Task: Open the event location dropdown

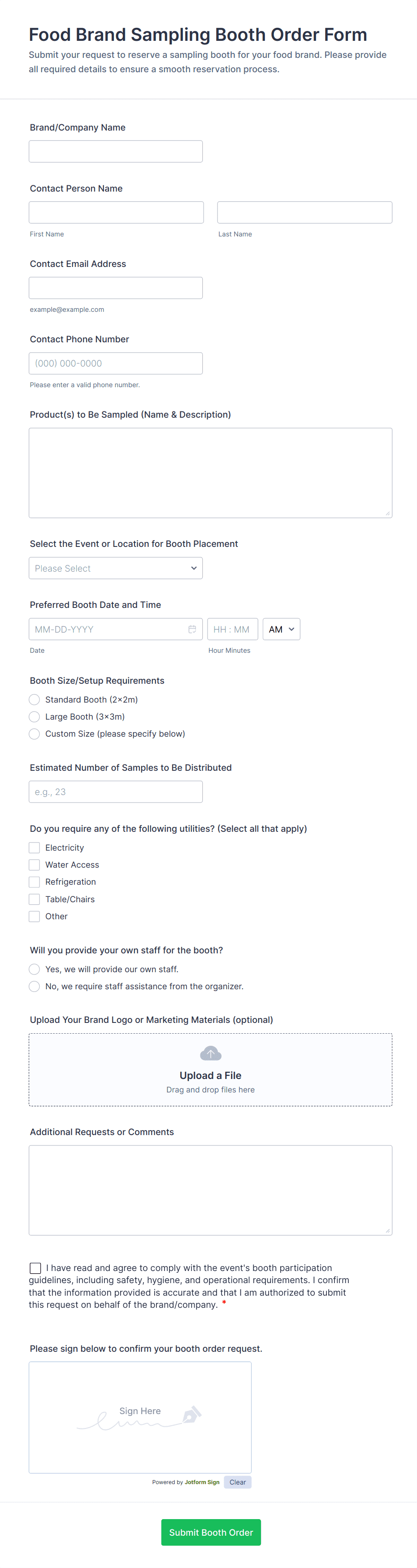Action: coord(116,568)
